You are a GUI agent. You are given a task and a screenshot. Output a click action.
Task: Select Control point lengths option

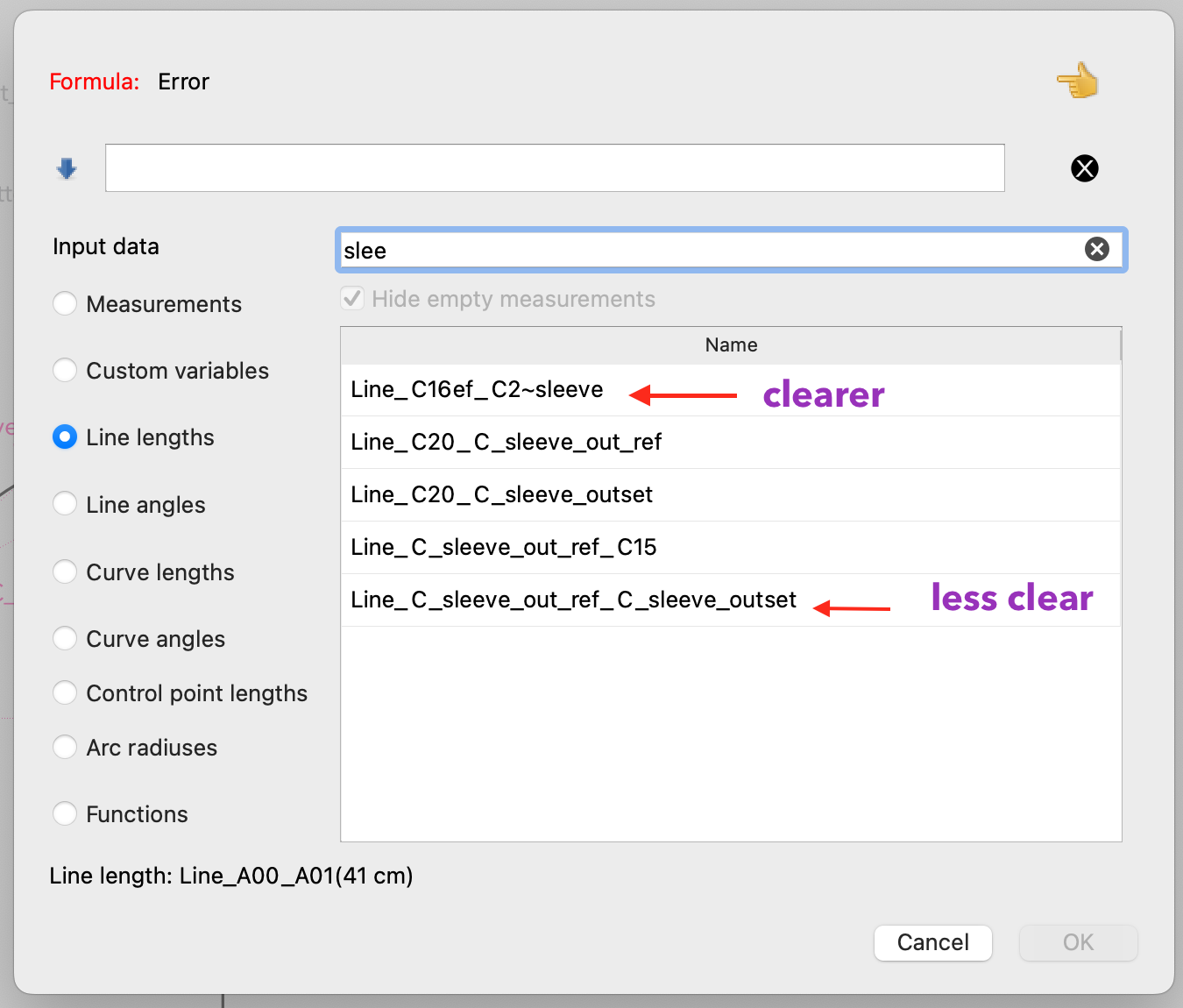(x=65, y=693)
